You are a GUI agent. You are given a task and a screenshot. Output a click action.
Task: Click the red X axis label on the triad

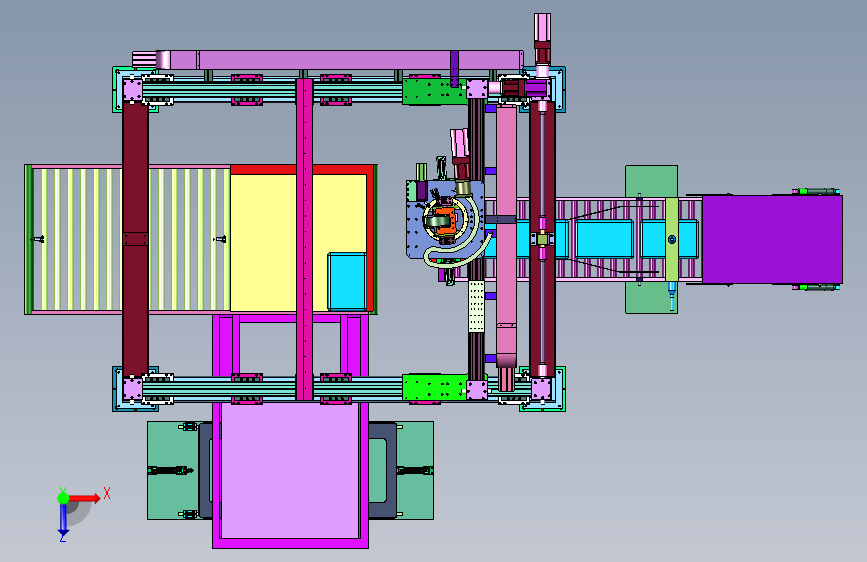click(x=107, y=493)
